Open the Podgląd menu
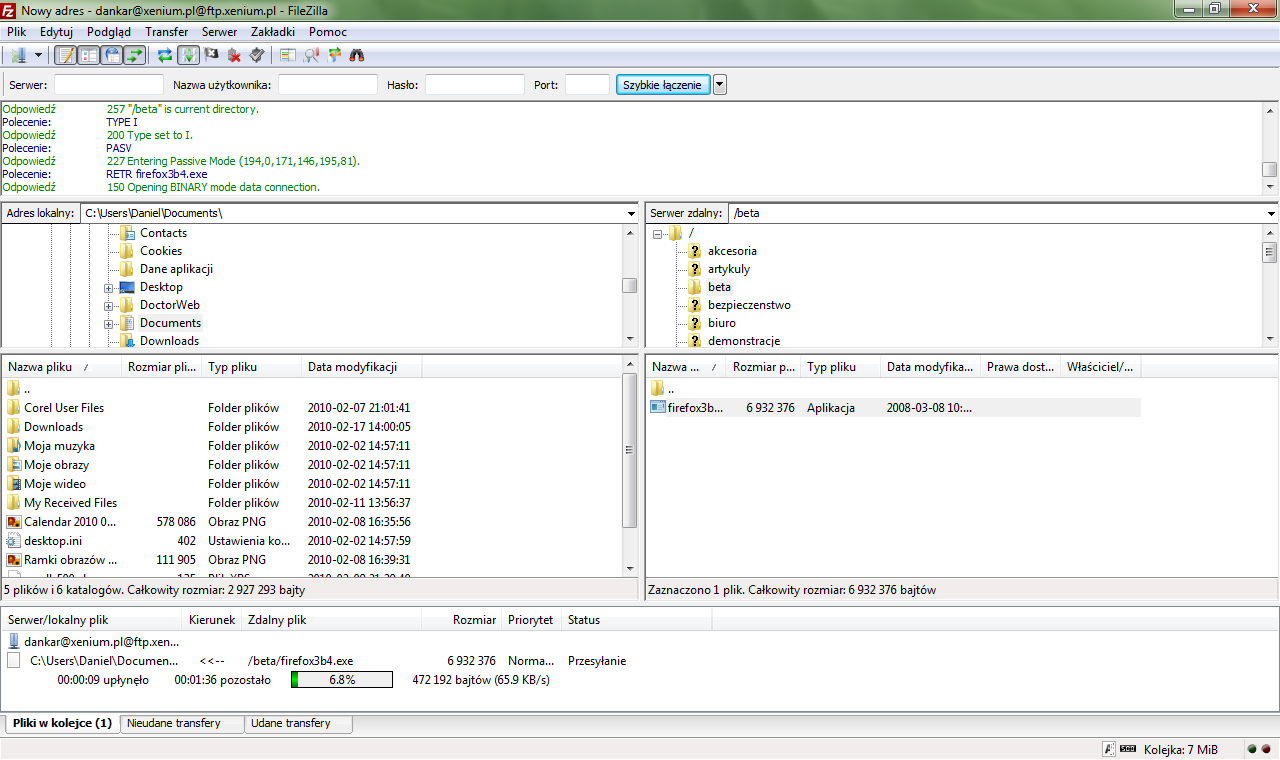 tap(109, 32)
